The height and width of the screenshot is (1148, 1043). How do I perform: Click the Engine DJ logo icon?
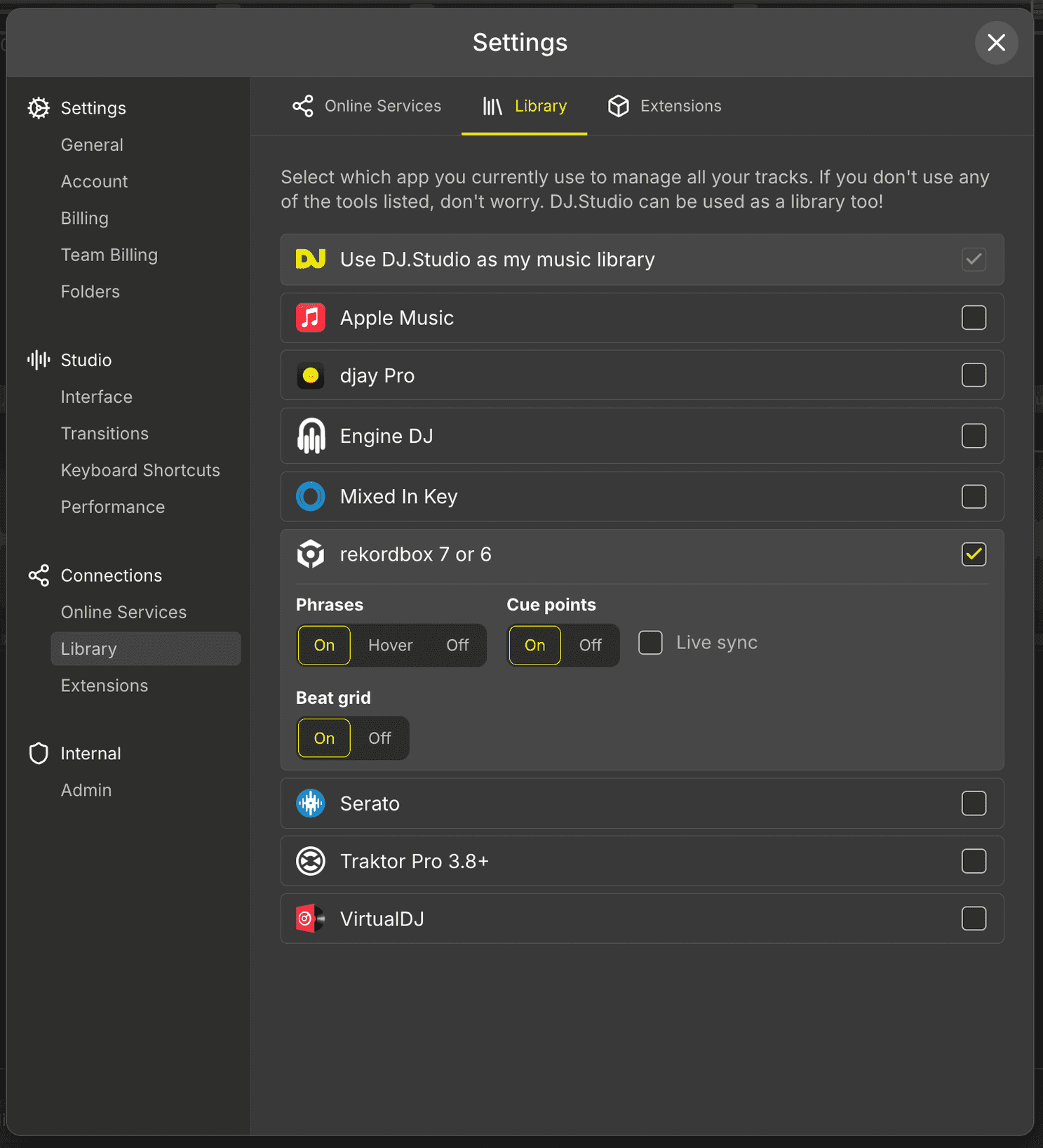(x=311, y=436)
